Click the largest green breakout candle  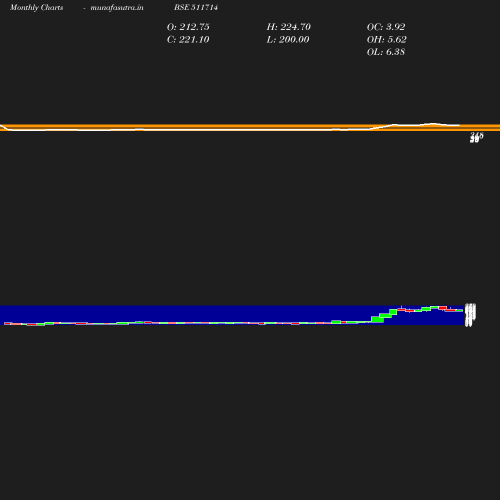point(377,319)
